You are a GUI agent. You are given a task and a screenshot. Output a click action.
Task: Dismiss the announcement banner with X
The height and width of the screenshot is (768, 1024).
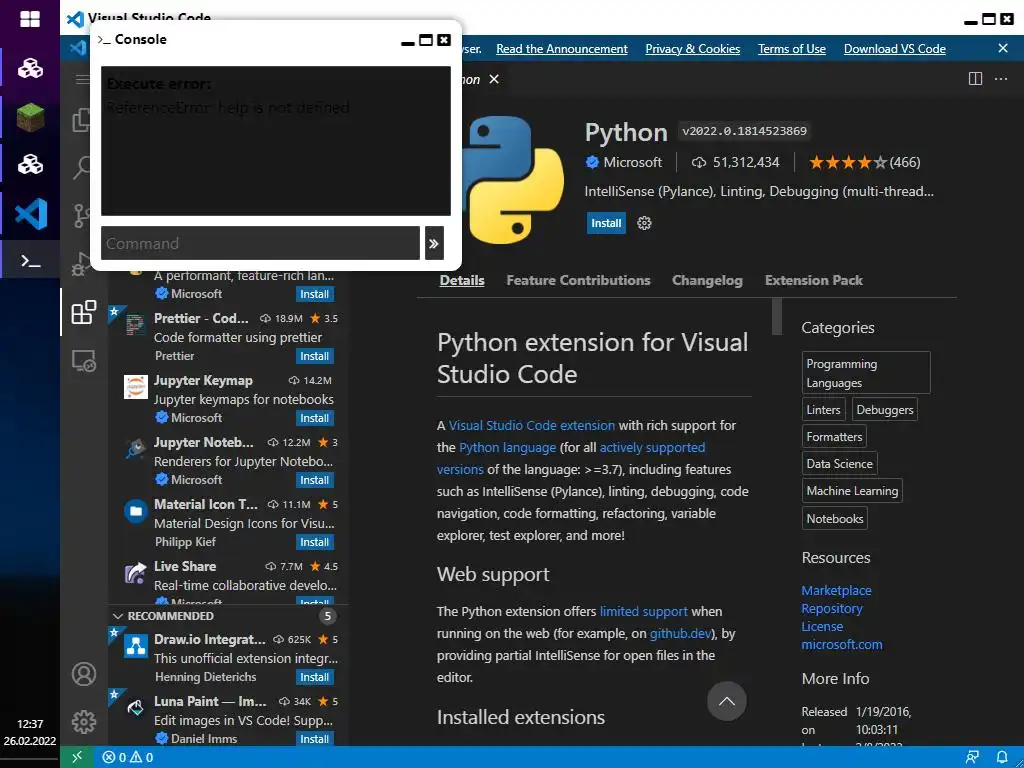(x=1003, y=48)
